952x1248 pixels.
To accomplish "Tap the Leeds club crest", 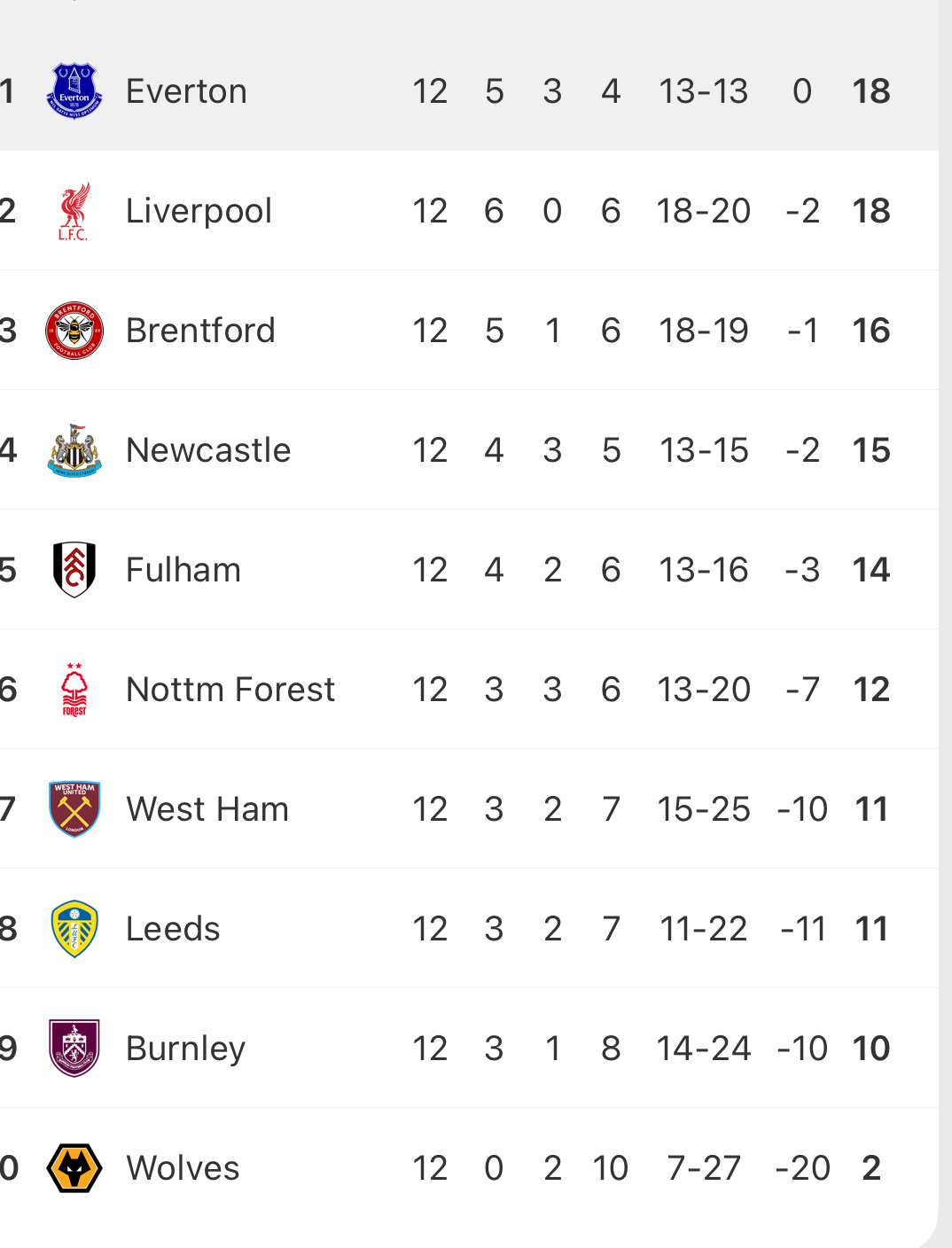I will 74,929.
